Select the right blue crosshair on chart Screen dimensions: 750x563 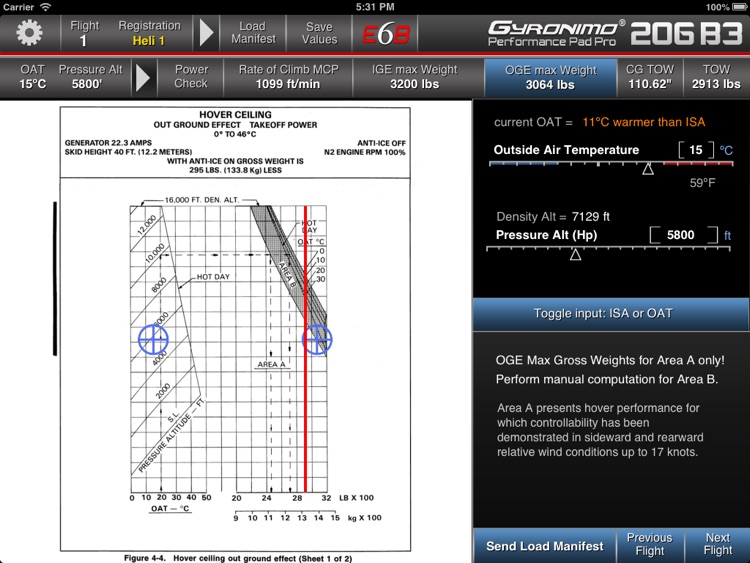tap(317, 339)
